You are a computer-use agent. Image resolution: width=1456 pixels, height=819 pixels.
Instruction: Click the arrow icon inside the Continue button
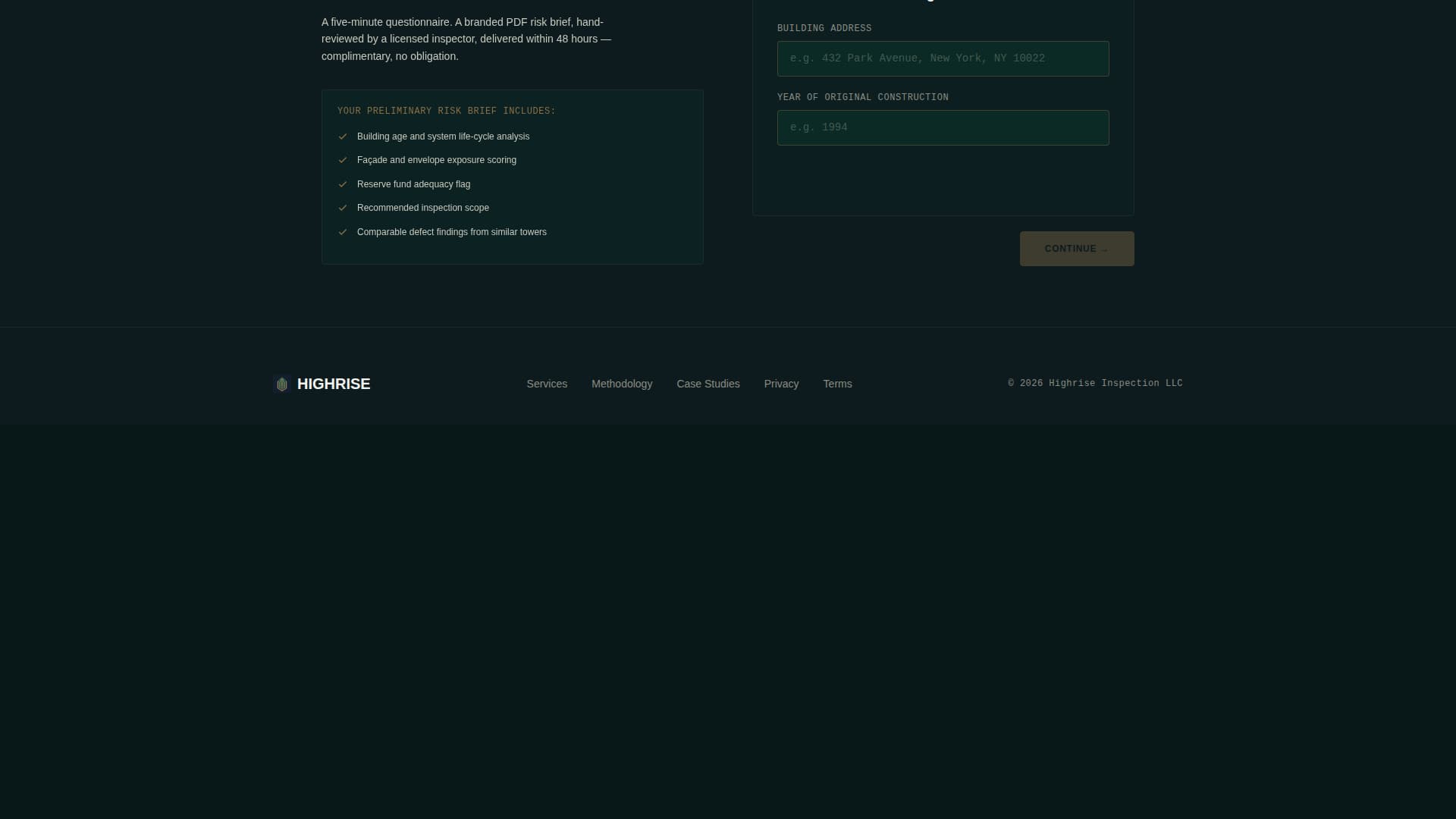coord(1104,249)
